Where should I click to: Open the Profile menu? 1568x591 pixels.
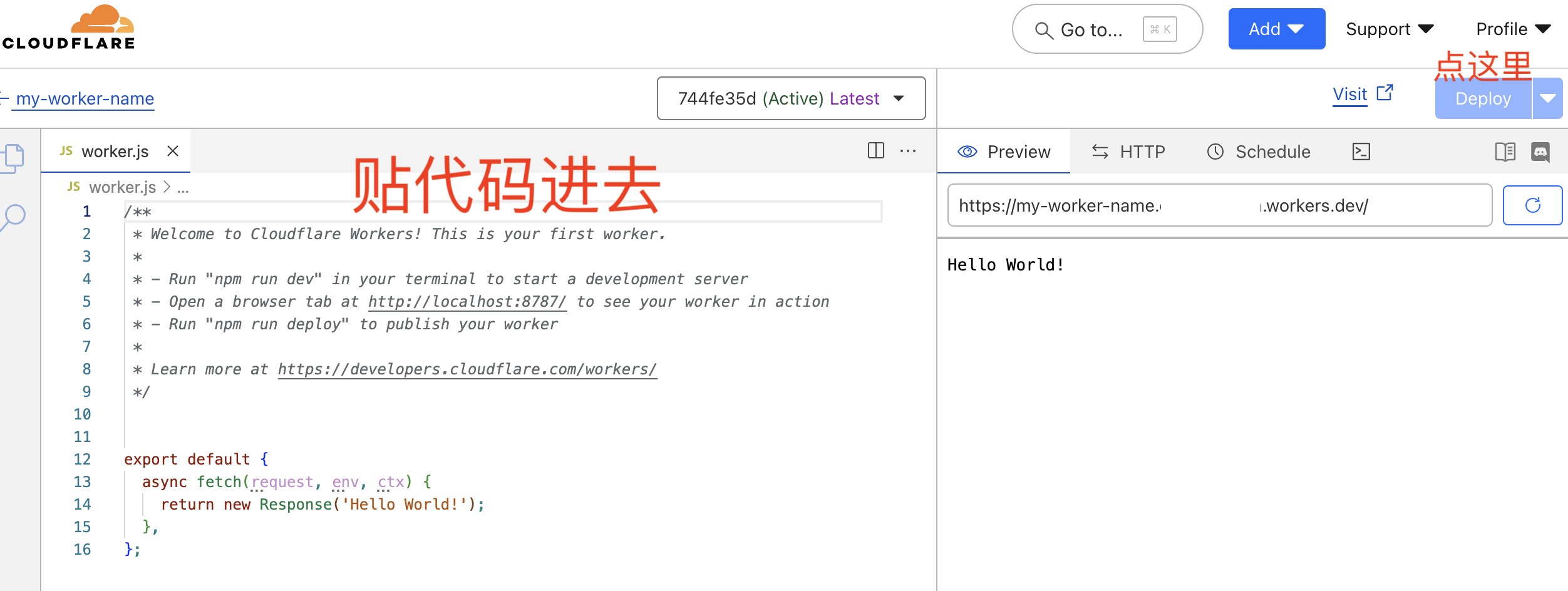pyautogui.click(x=1513, y=29)
